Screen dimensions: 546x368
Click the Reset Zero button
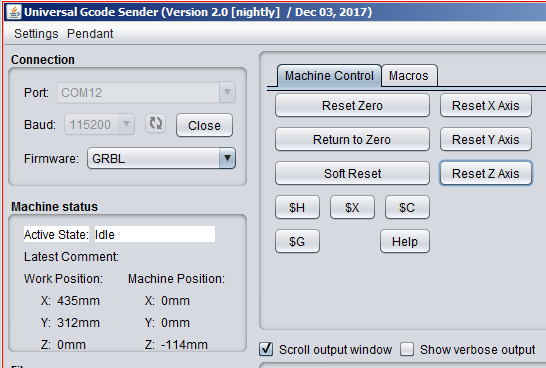pos(352,105)
